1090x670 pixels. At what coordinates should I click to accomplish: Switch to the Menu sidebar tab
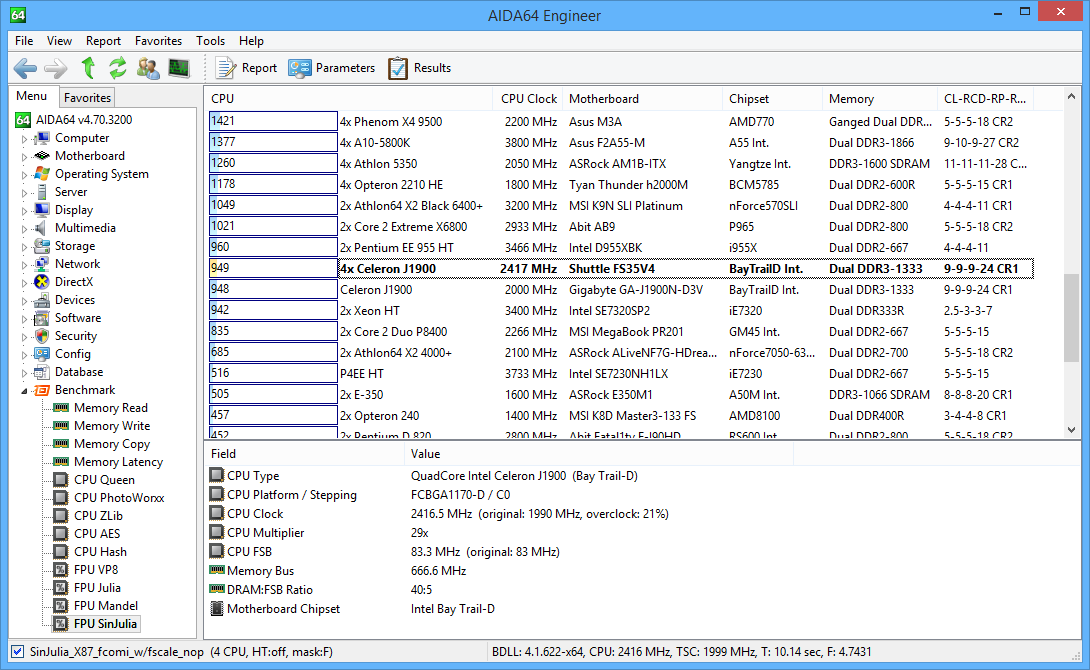32,97
